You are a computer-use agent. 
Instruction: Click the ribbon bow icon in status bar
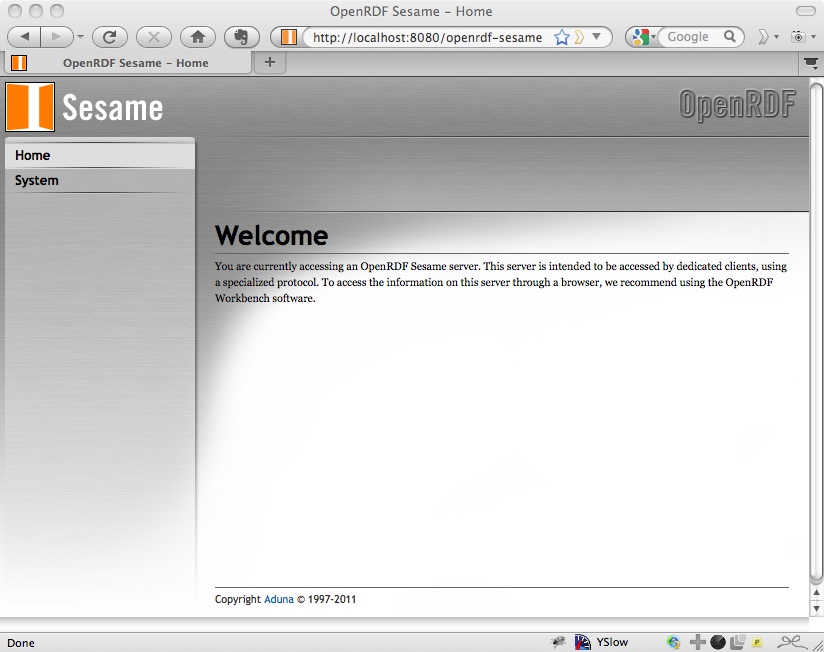click(x=792, y=642)
